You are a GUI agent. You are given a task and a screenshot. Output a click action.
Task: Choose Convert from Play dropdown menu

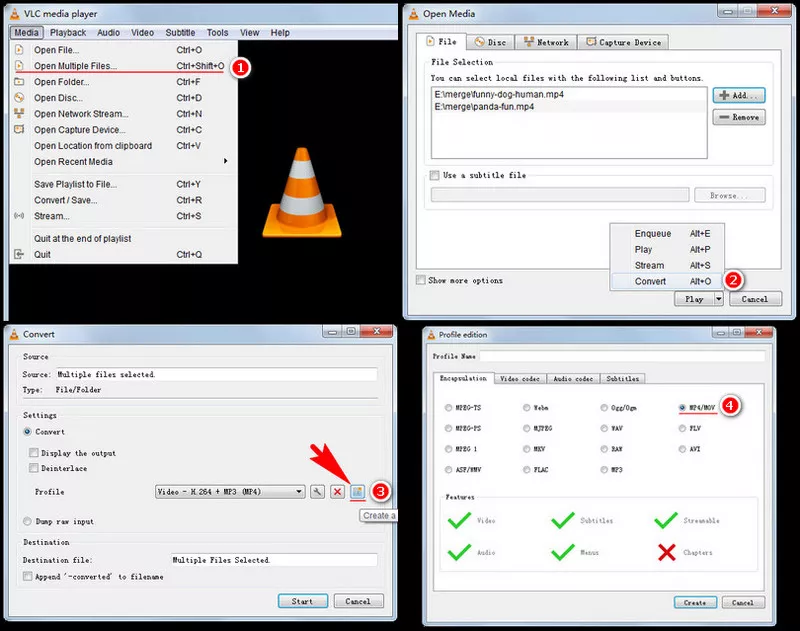point(667,281)
